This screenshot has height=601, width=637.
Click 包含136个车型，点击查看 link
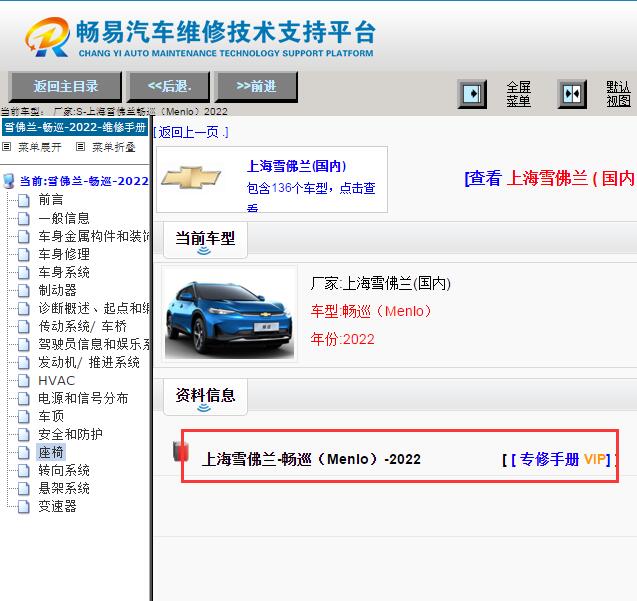pos(311,197)
